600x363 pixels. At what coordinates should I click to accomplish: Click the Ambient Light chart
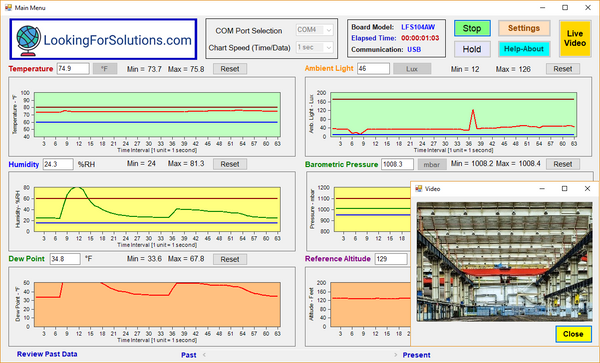[448, 117]
